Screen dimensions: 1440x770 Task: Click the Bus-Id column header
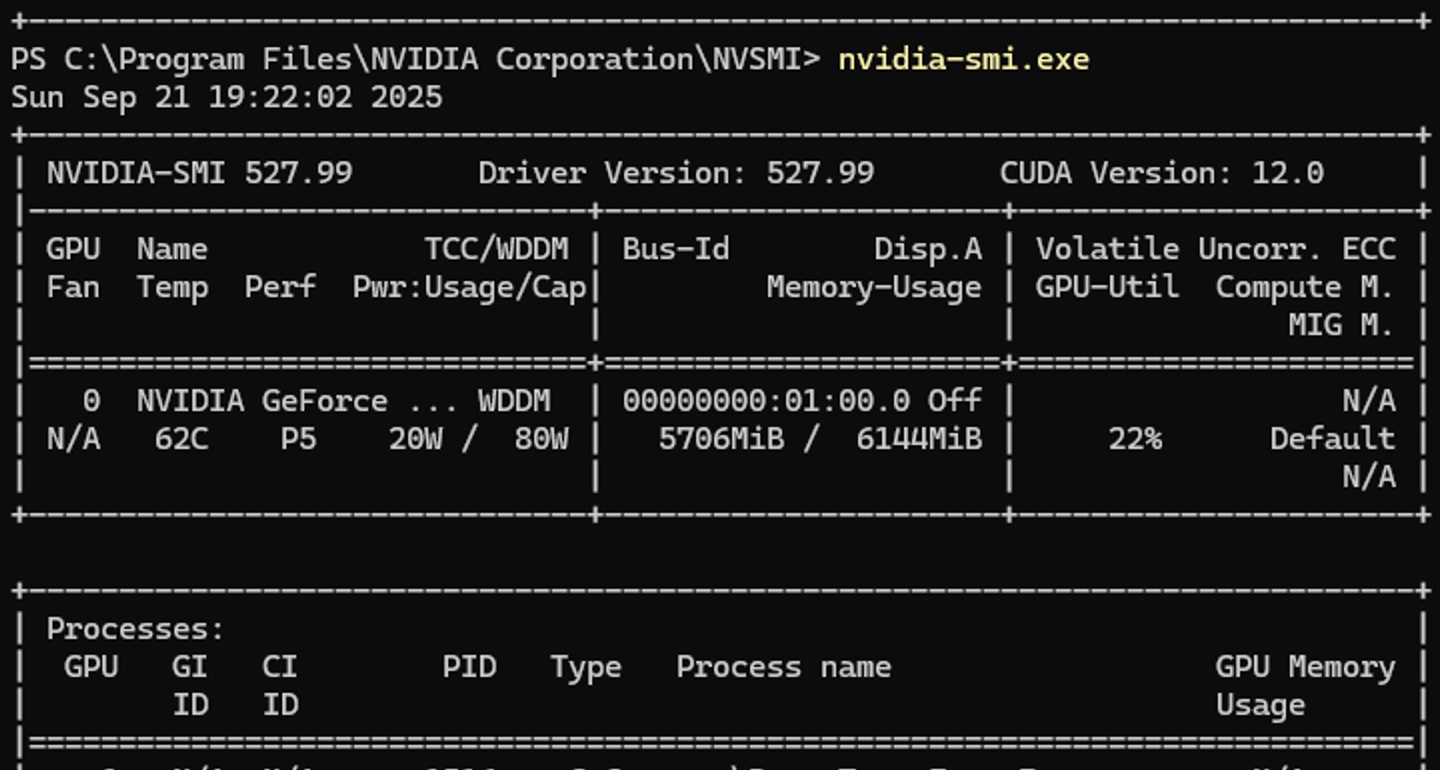point(676,249)
